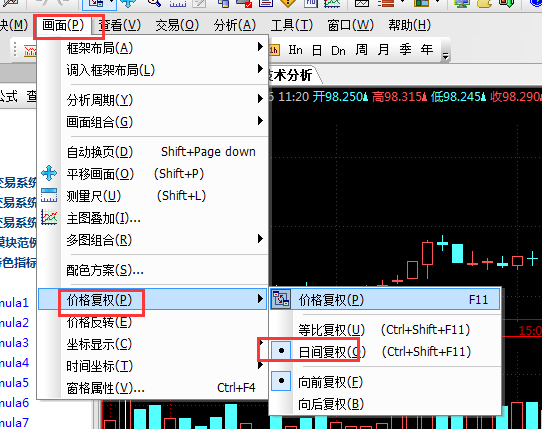
Task: Expand the 时间坐标(T) submenu
Action: pyautogui.click(x=152, y=366)
